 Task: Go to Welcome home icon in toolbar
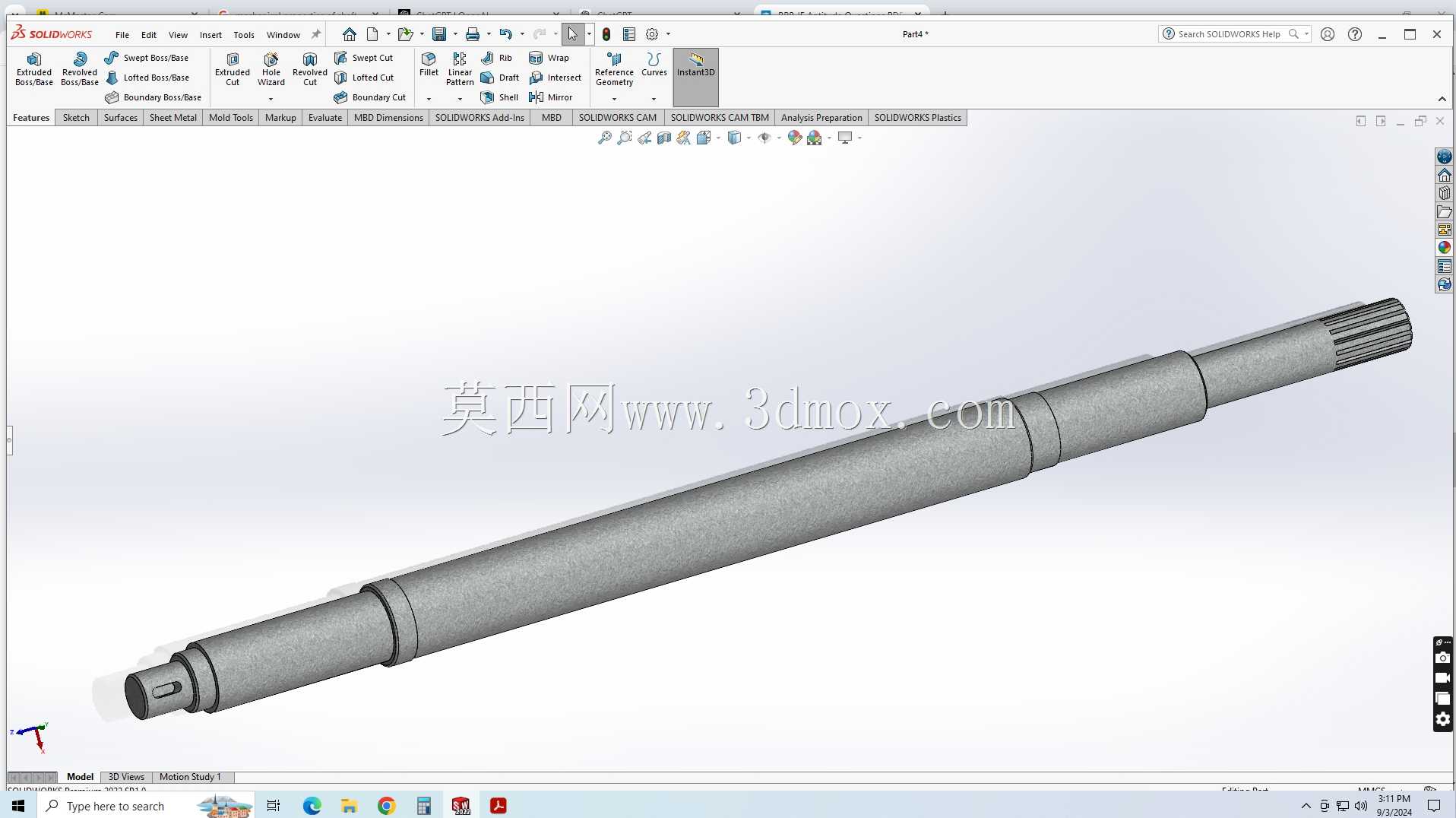(350, 34)
